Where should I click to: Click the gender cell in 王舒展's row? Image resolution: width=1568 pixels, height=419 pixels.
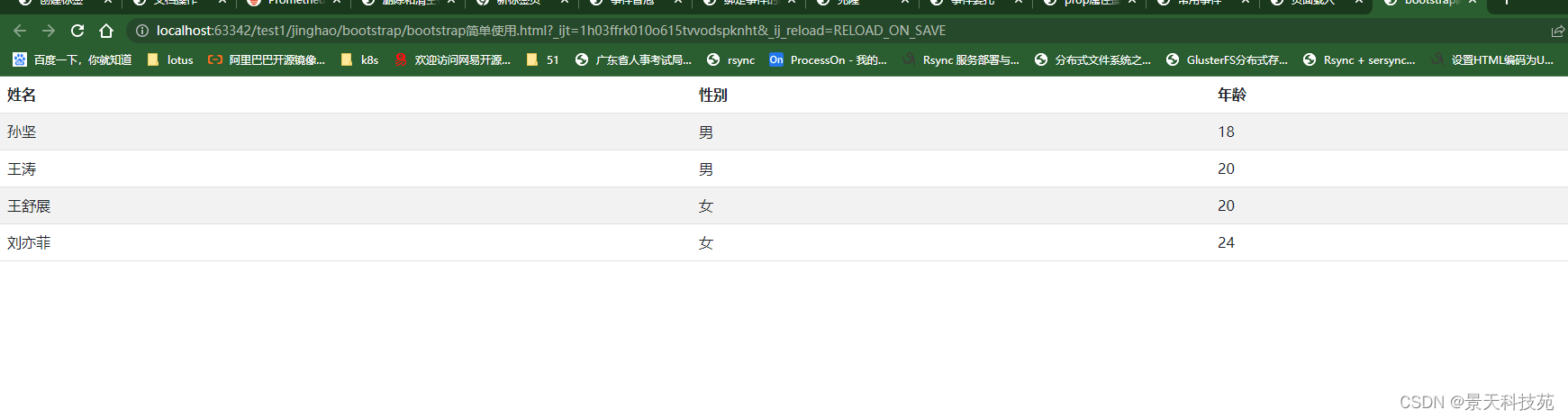pos(706,205)
